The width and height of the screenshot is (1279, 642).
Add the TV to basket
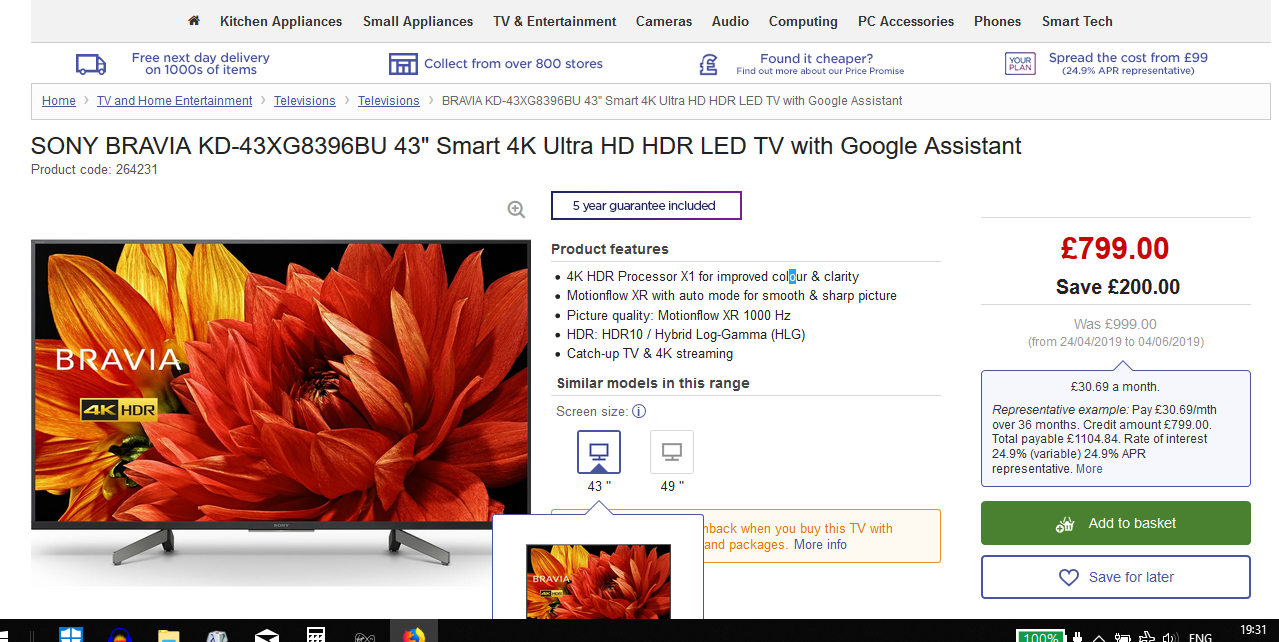click(1115, 523)
